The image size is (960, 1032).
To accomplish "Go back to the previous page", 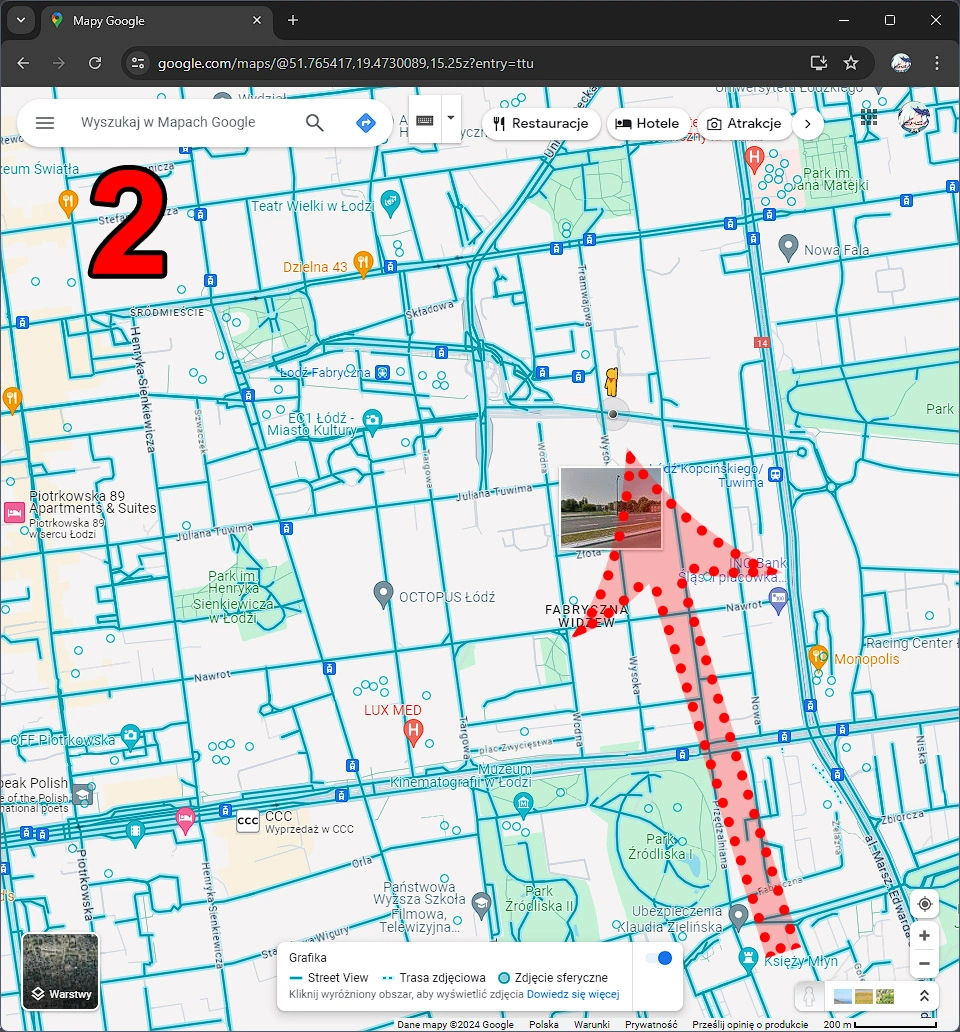I will (23, 63).
